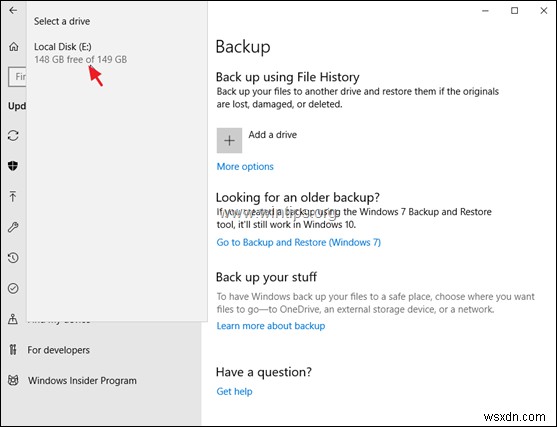Click the Select a drive heading

[x=62, y=21]
